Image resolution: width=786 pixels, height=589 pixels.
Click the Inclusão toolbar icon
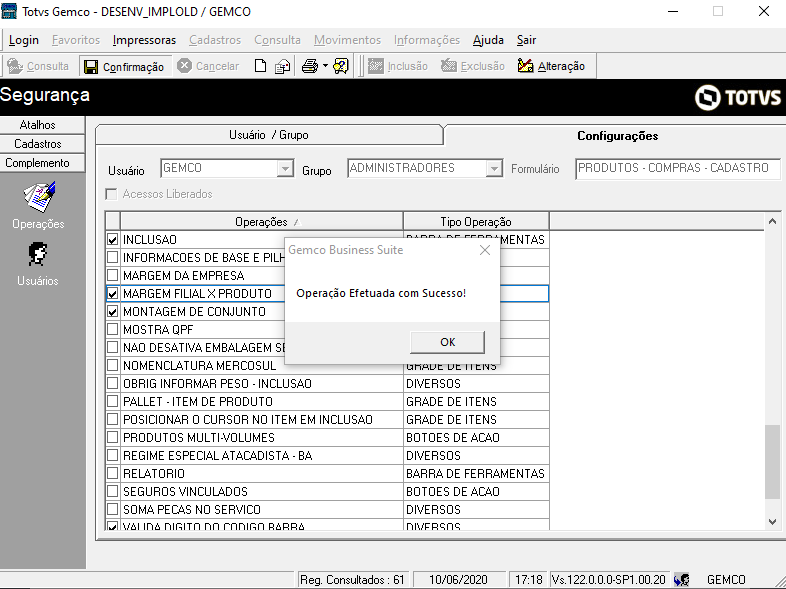coord(375,66)
